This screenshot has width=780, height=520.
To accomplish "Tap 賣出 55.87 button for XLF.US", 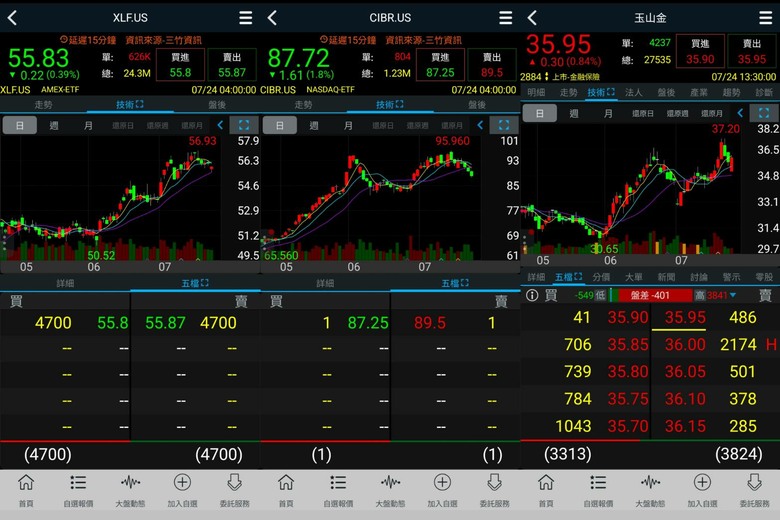I will click(232, 65).
